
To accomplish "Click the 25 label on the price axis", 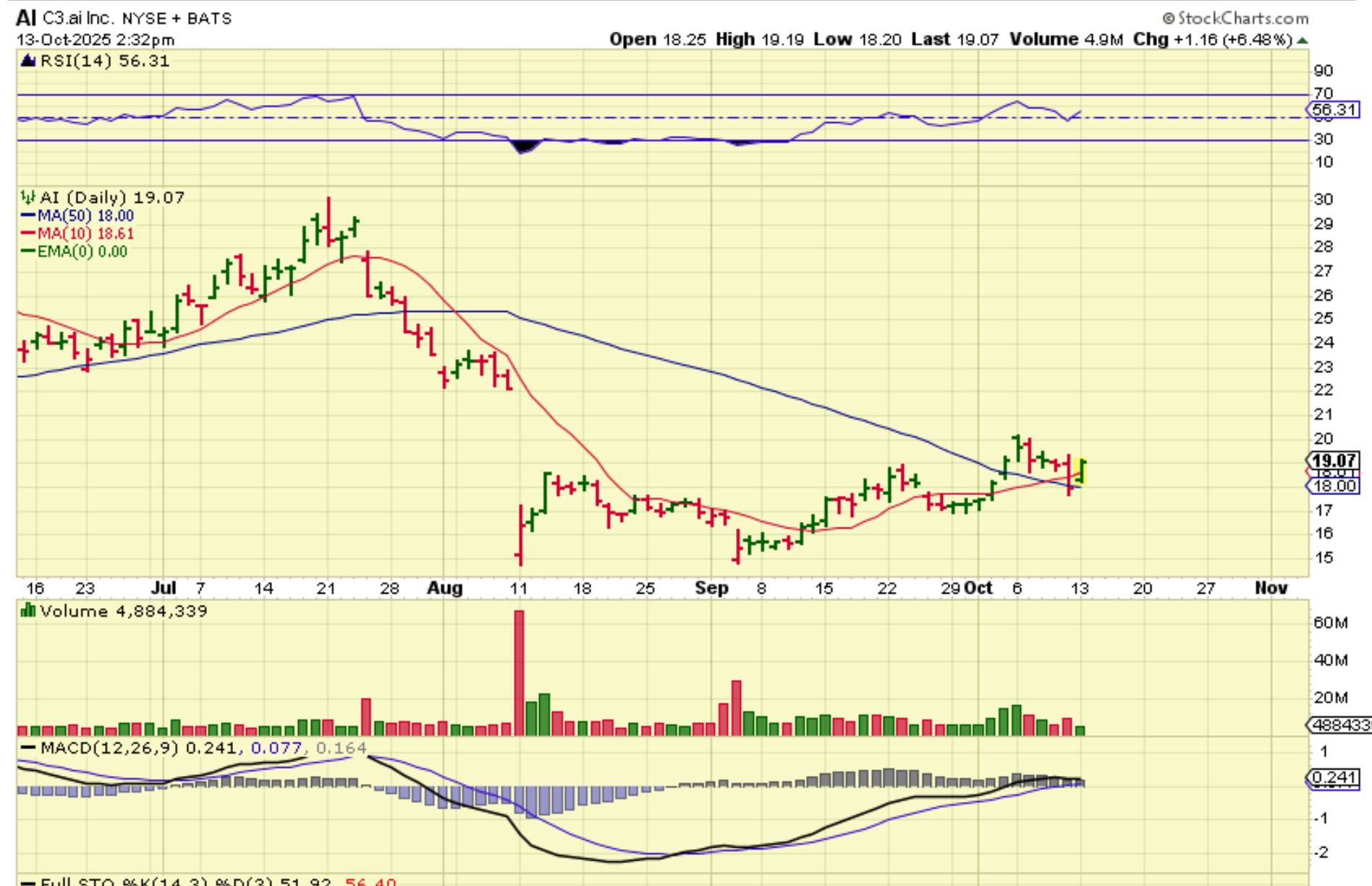I will point(1324,318).
